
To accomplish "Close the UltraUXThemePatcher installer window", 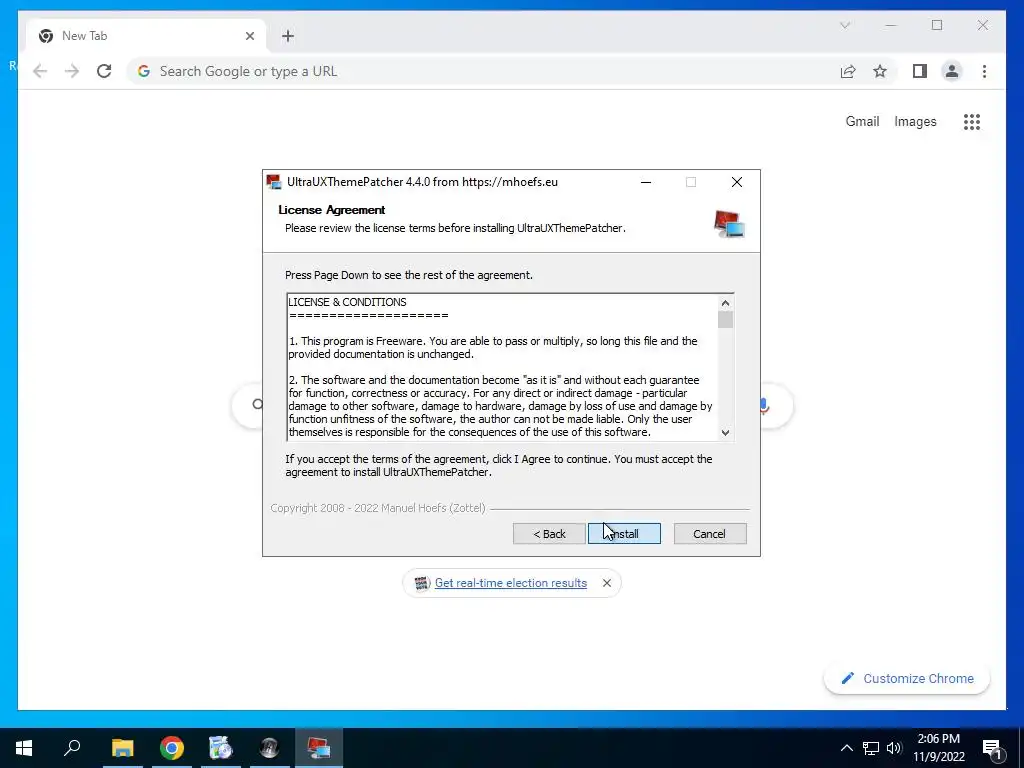I will pos(737,182).
